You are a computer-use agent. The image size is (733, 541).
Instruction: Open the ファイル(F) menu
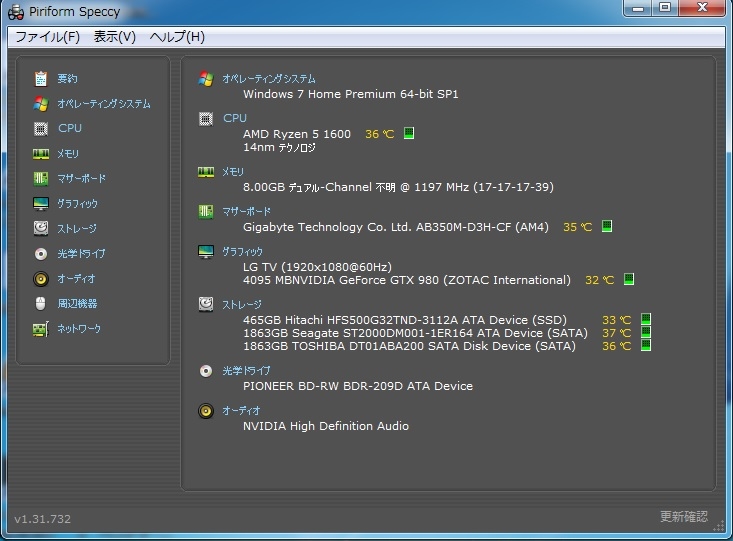[48, 37]
